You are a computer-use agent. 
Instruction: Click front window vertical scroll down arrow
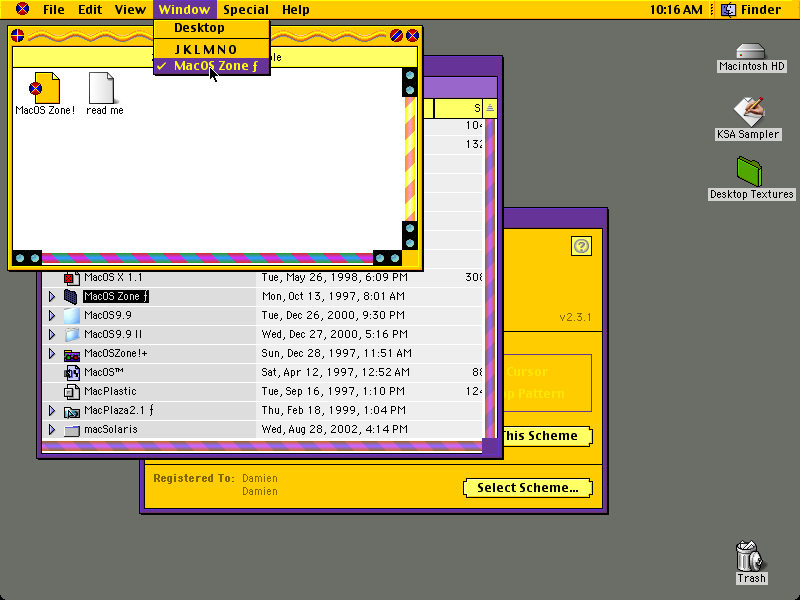coord(410,243)
